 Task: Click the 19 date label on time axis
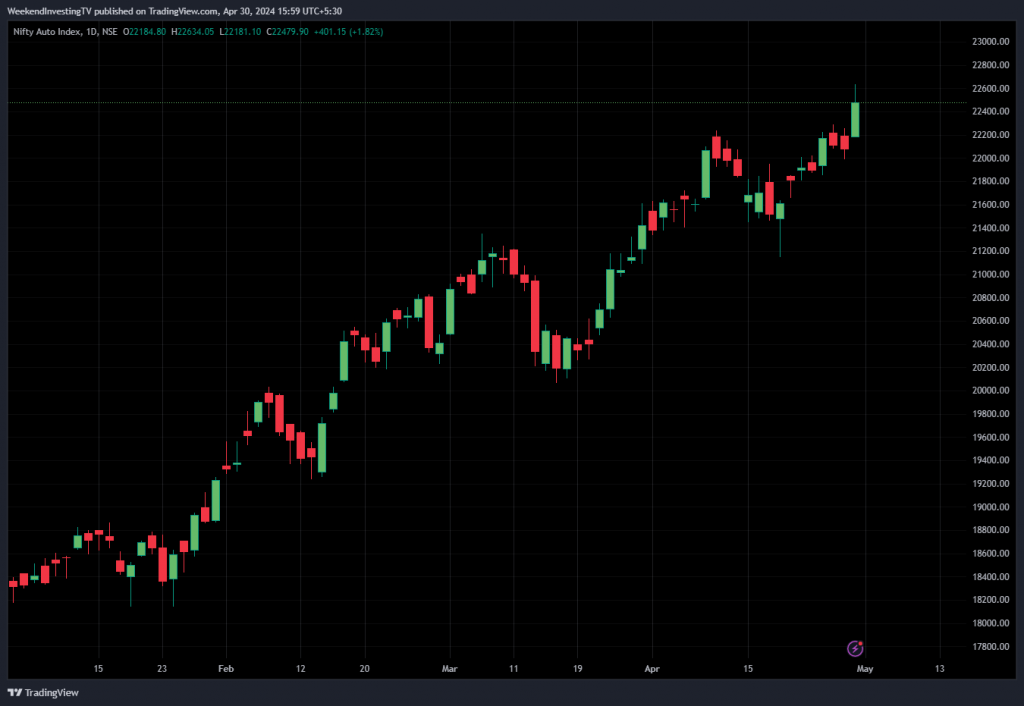tap(577, 669)
